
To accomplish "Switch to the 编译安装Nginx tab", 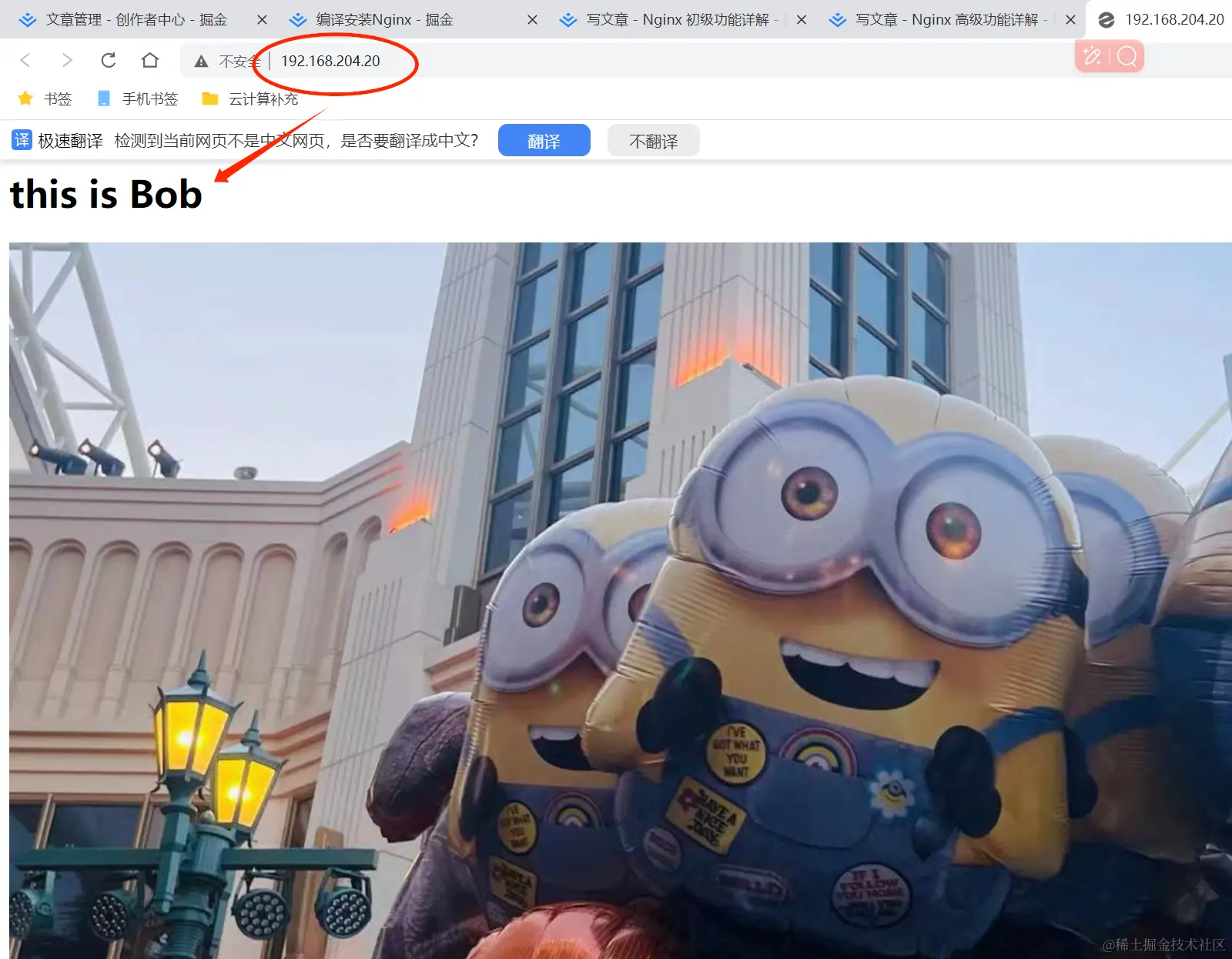I will 385,19.
